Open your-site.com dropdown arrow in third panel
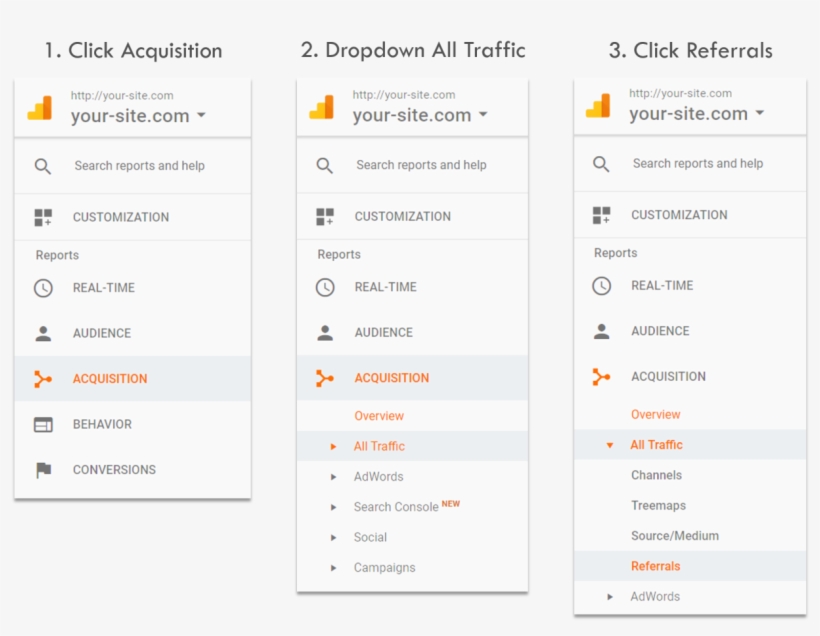 760,112
